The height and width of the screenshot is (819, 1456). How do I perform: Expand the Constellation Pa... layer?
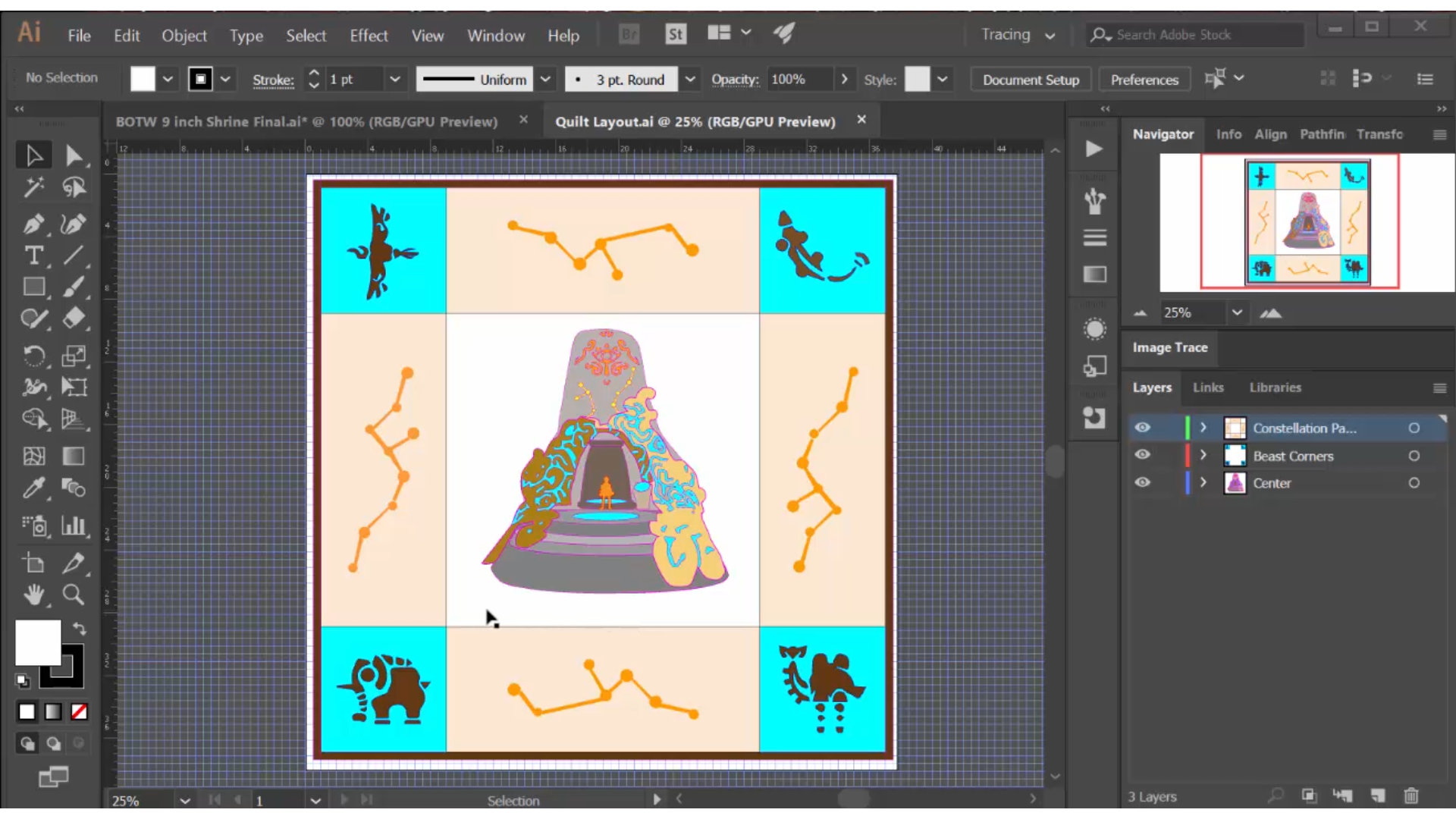pos(1203,428)
